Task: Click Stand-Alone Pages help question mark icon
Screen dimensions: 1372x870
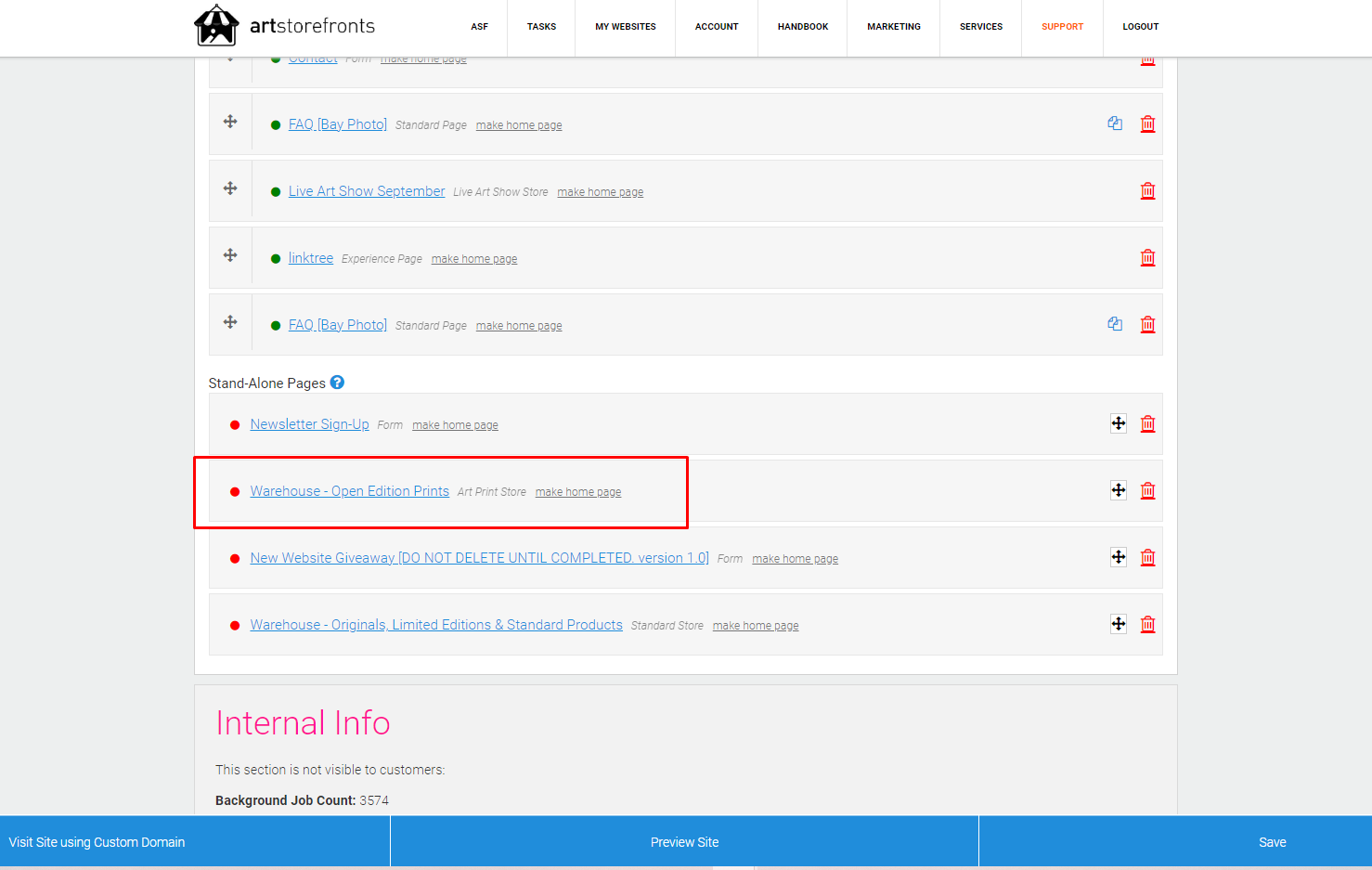Action: point(337,383)
